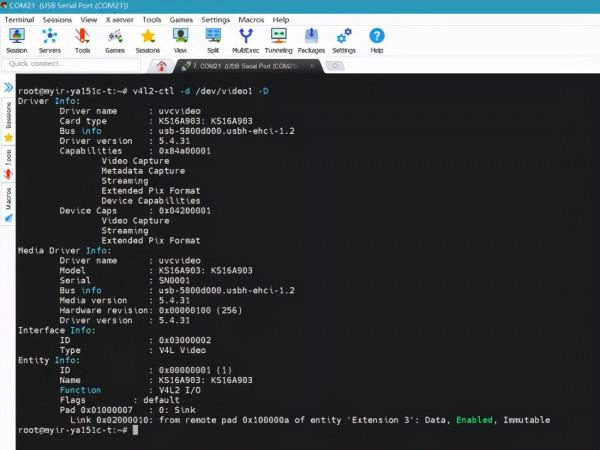Click the '0x84a00001' capabilities value
This screenshot has height=450, width=600.
click(184, 151)
